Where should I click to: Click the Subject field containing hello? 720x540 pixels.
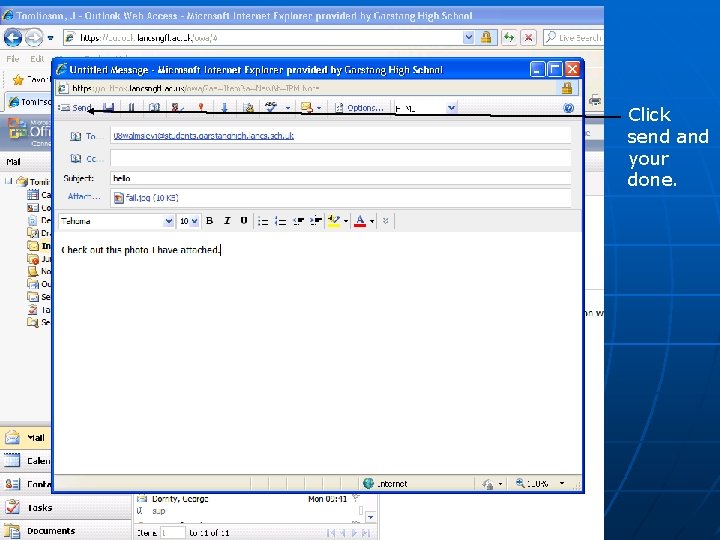point(340,178)
